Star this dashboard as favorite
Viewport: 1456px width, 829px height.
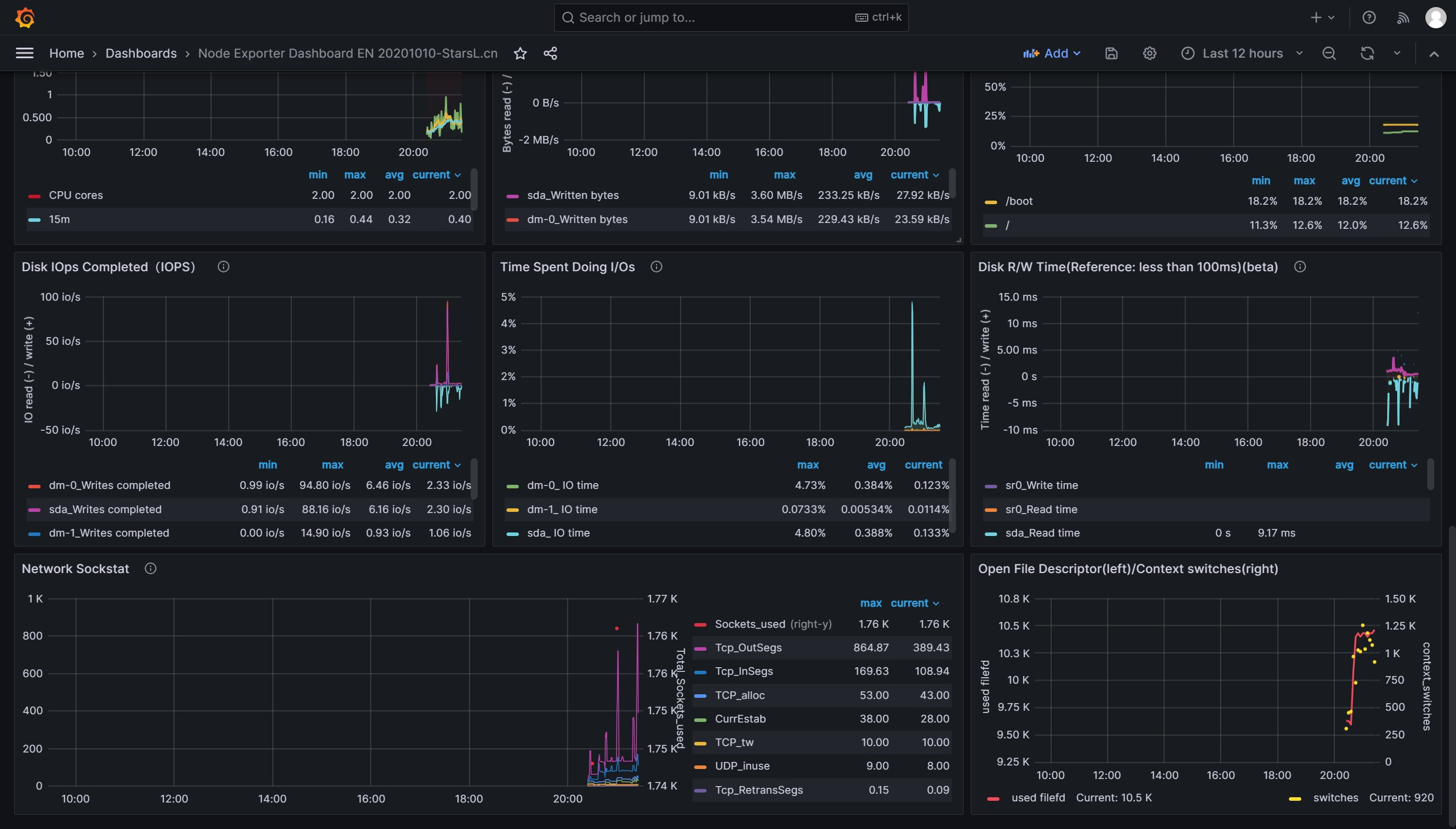[x=520, y=54]
